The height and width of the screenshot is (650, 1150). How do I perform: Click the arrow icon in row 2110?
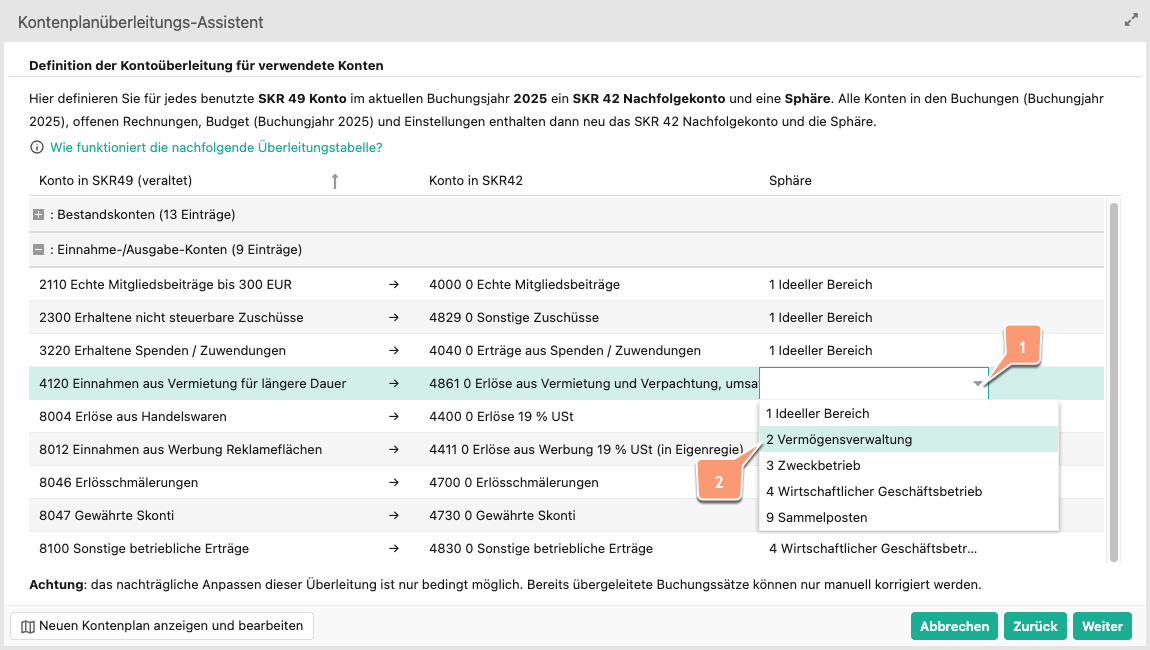point(394,285)
